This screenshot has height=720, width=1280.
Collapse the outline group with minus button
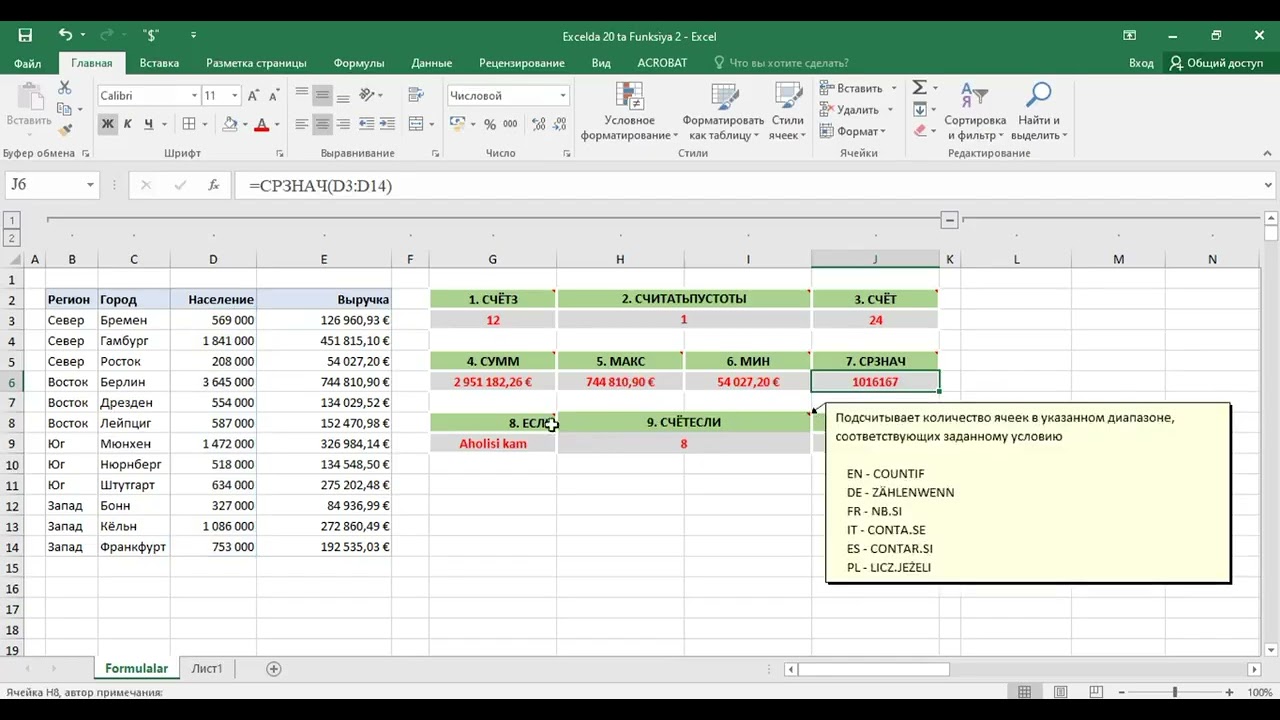pos(950,220)
